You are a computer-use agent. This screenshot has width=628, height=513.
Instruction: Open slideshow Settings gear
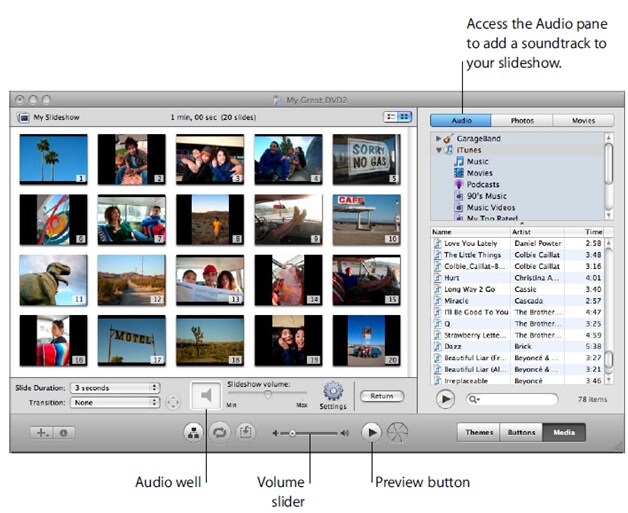[333, 391]
